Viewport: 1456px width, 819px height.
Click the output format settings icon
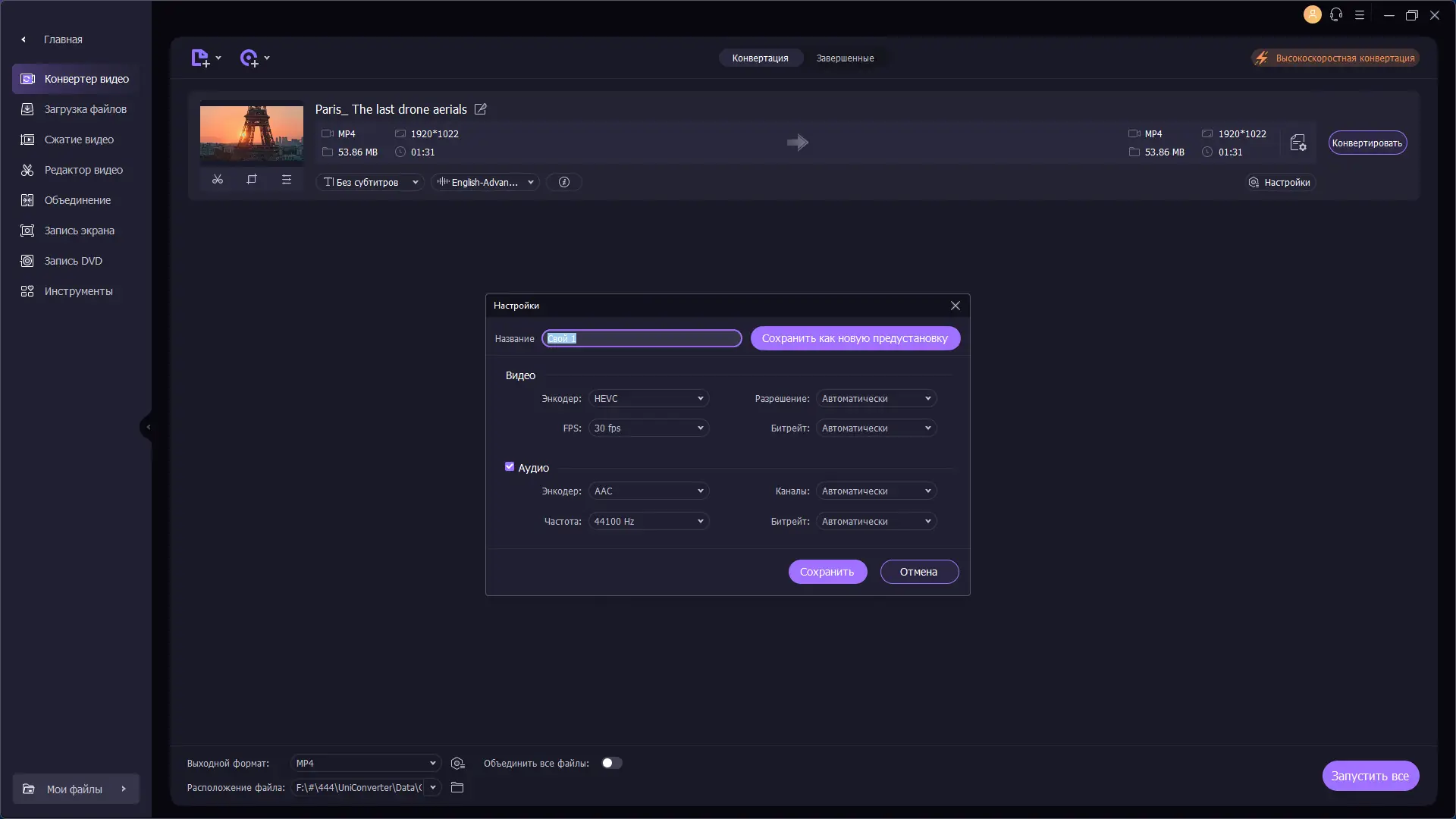click(x=457, y=764)
